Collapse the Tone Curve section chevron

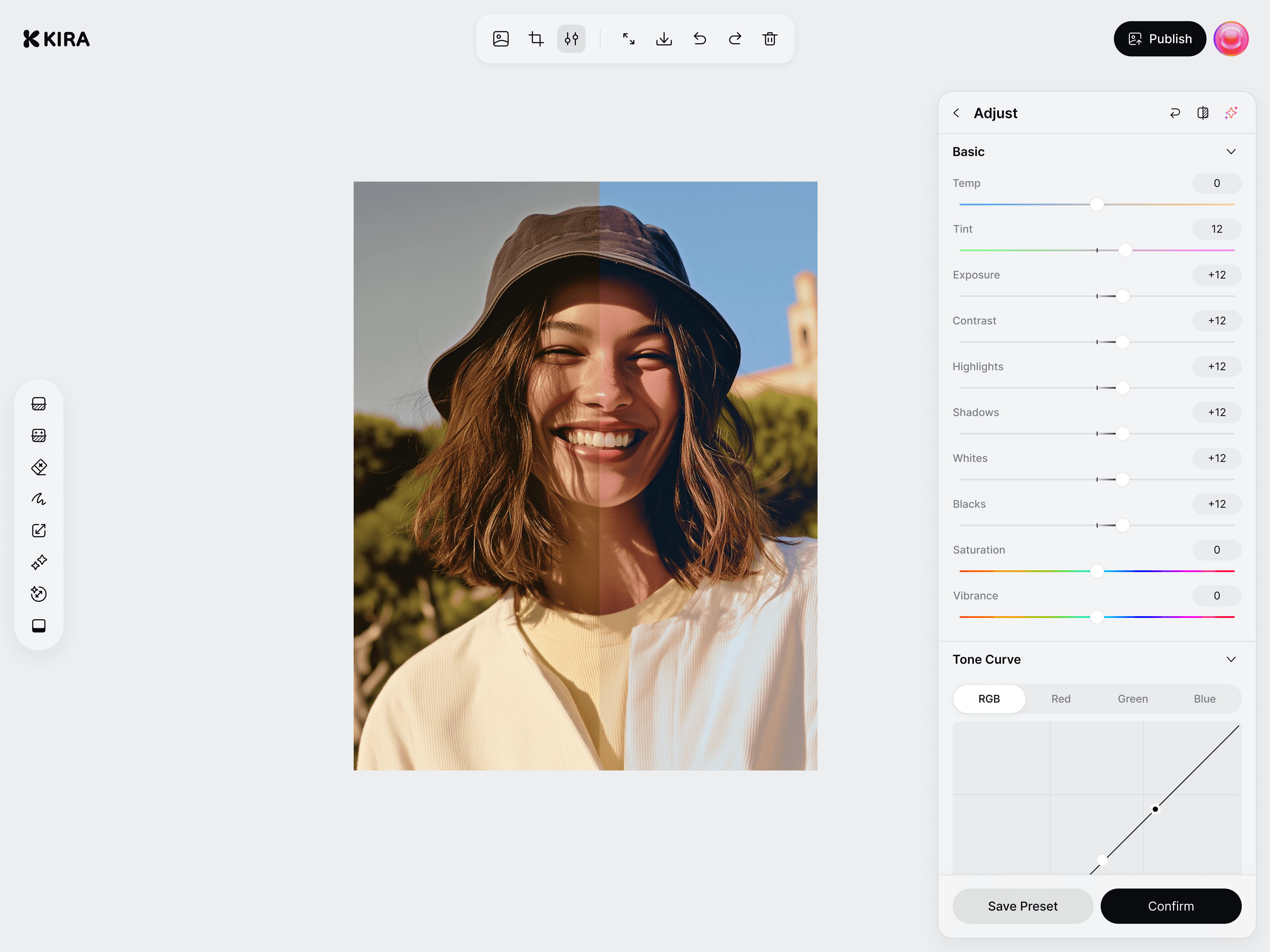[1231, 659]
